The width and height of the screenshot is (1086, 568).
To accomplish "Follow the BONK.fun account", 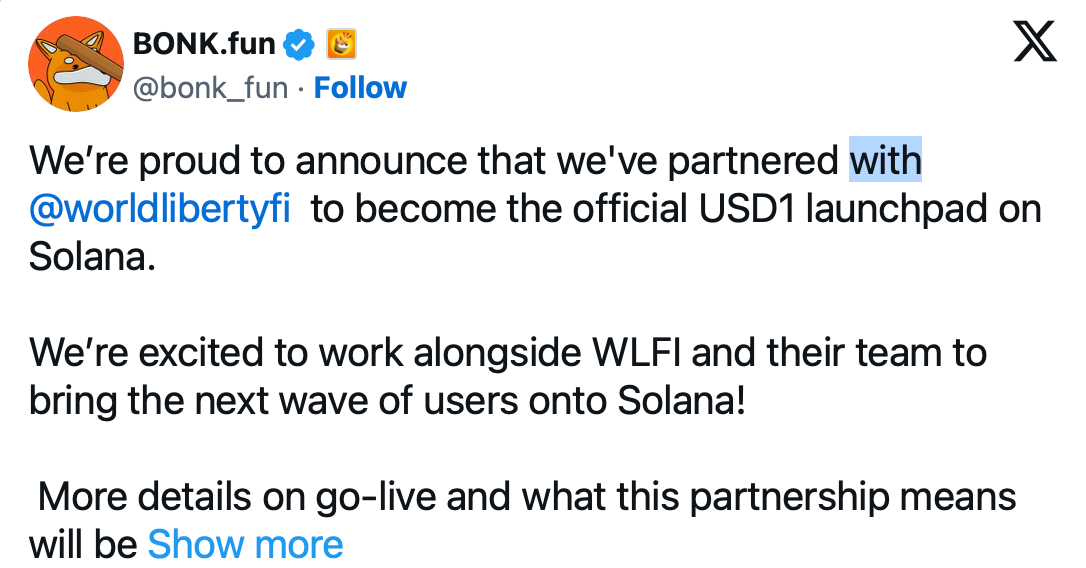I will click(360, 88).
